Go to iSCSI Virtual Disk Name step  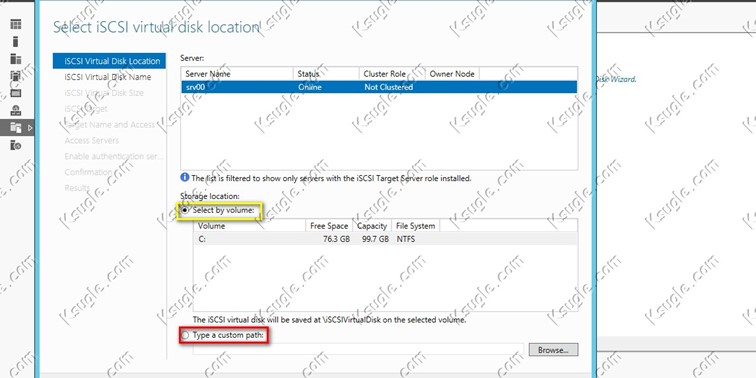(108, 77)
